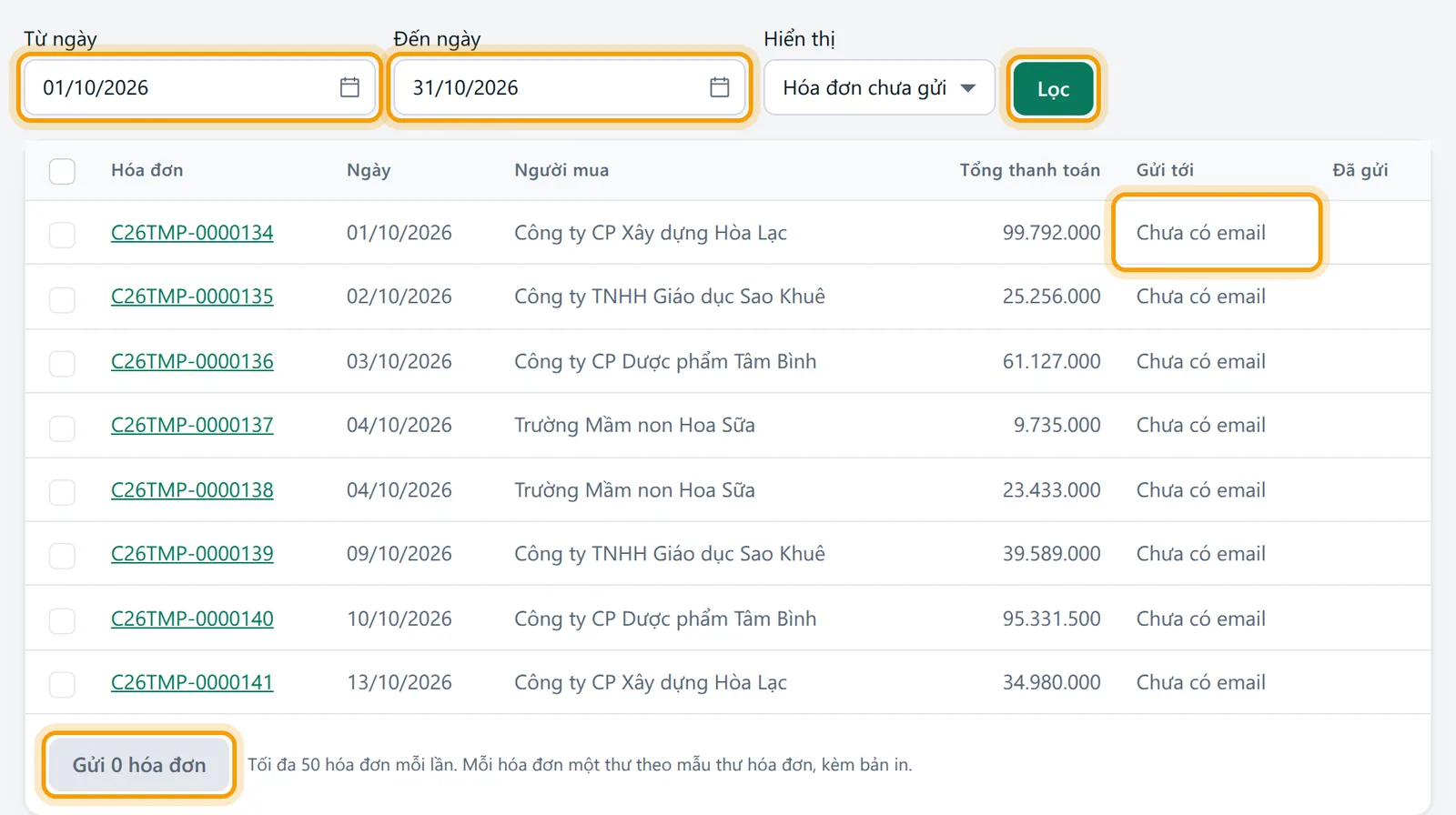Expand the Hiển thị dropdown
Image resolution: width=1456 pixels, height=815 pixels.
pos(879,87)
